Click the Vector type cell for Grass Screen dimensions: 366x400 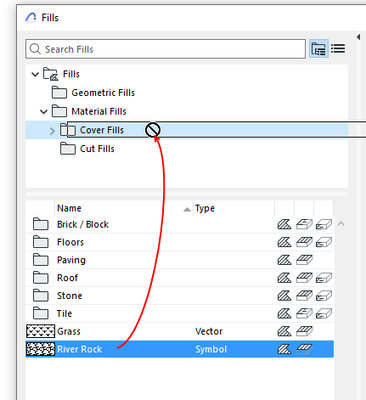pos(209,331)
